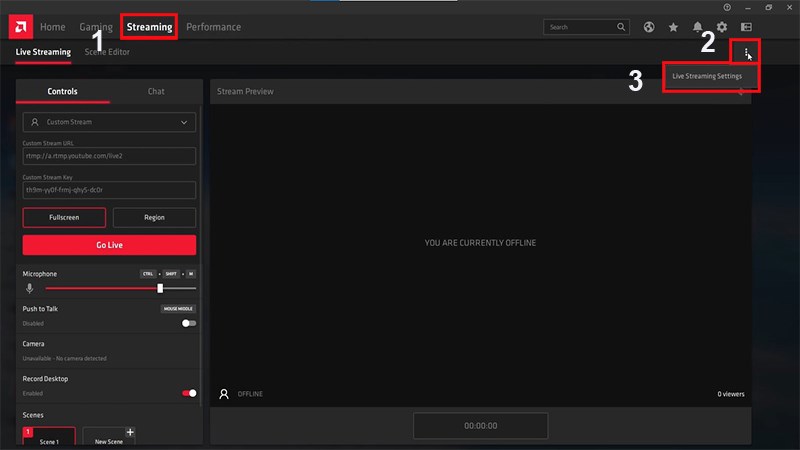Click the offline user profile icon

pos(224,394)
